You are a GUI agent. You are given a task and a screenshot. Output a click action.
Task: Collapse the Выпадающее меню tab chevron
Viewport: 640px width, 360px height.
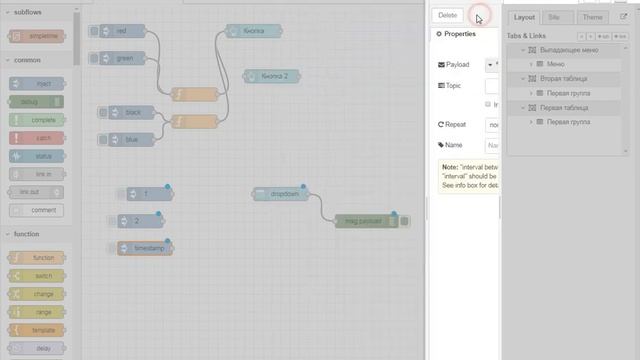[523, 50]
